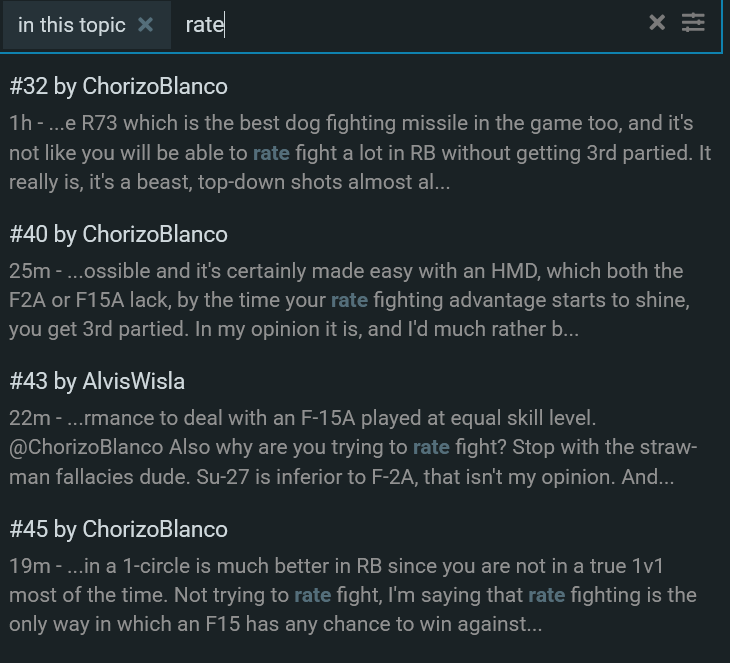This screenshot has width=730, height=663.
Task: Click the "19m" timestamp on result #45
Action: click(28, 566)
